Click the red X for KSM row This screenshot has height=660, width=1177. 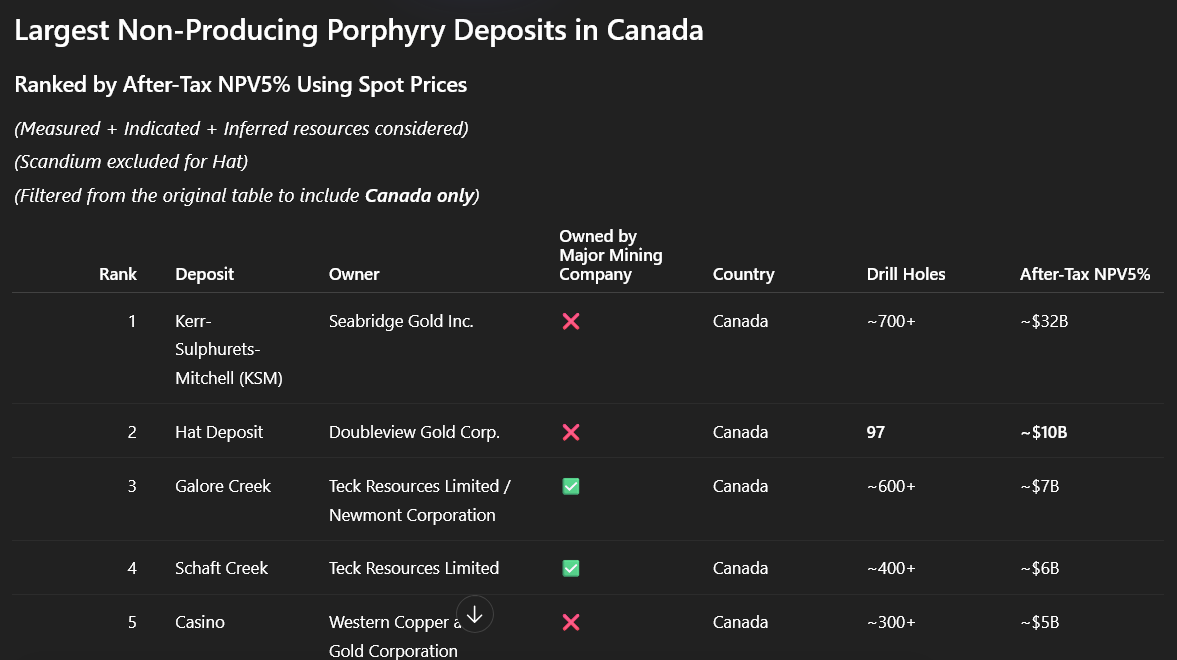571,321
